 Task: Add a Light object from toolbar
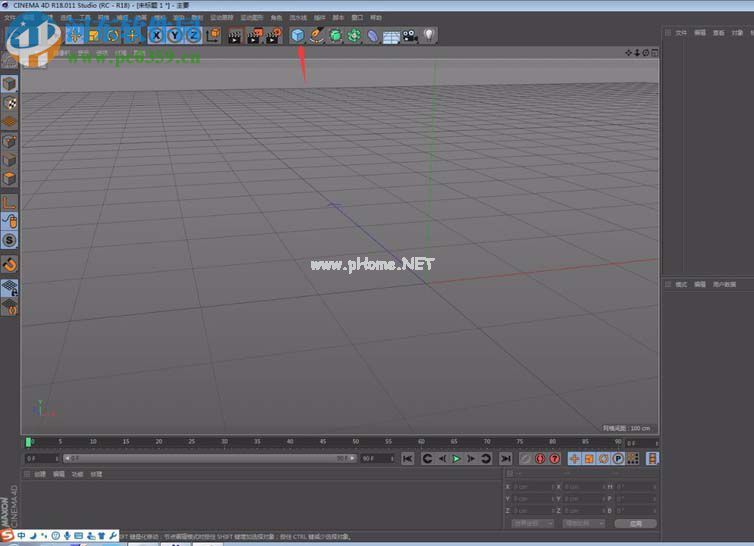pos(428,36)
